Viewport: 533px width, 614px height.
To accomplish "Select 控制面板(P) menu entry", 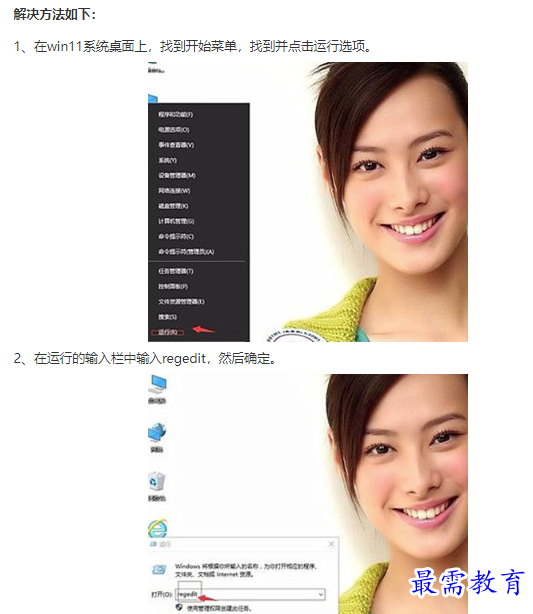I will point(173,286).
